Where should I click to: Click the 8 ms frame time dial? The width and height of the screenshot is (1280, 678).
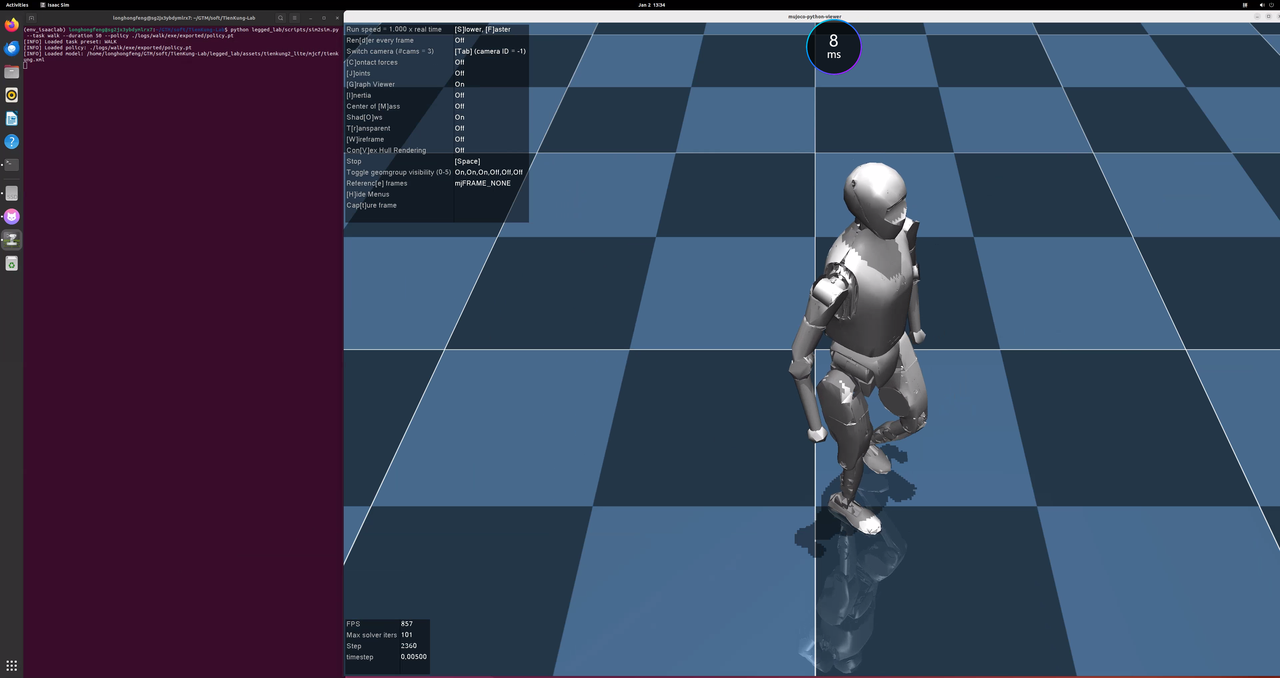coord(833,47)
